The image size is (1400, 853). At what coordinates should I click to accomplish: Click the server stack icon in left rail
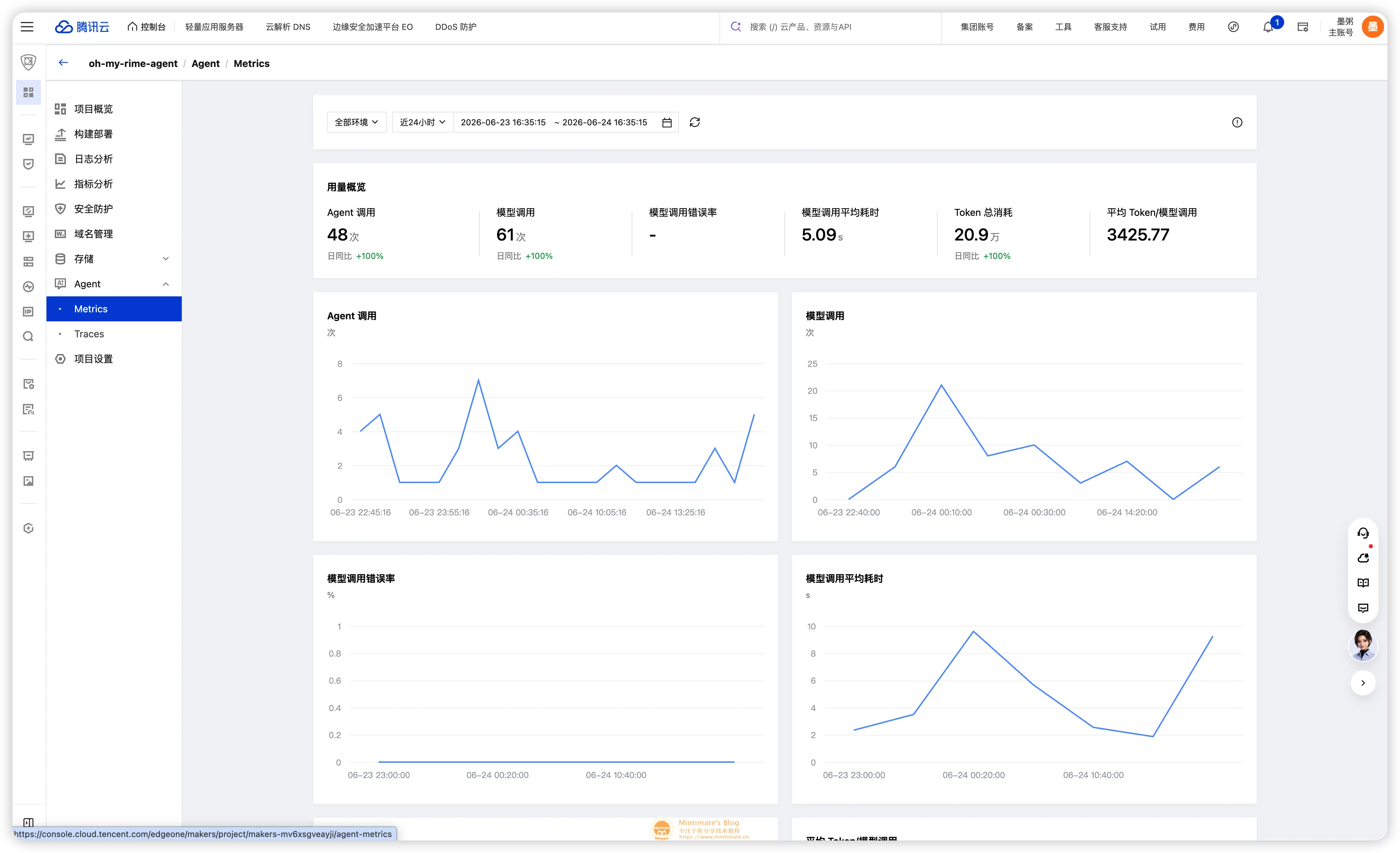point(28,261)
